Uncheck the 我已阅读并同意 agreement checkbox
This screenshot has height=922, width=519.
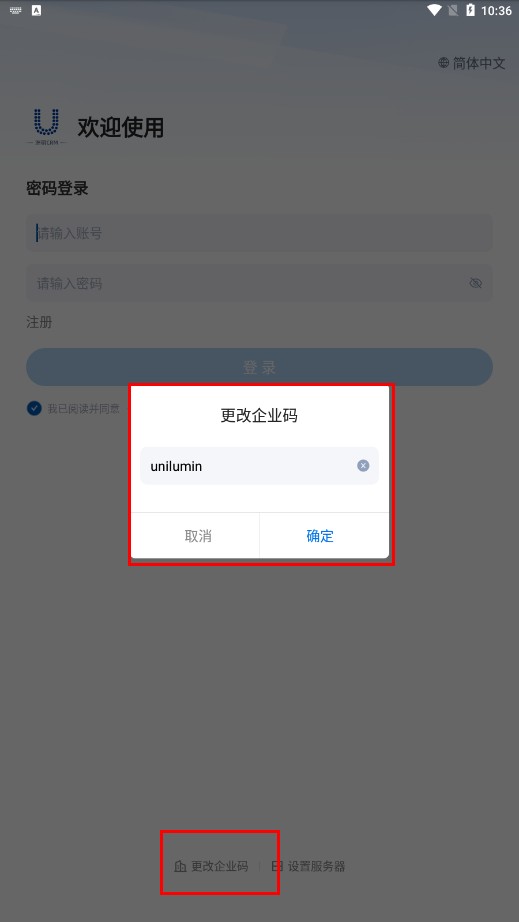[34, 408]
